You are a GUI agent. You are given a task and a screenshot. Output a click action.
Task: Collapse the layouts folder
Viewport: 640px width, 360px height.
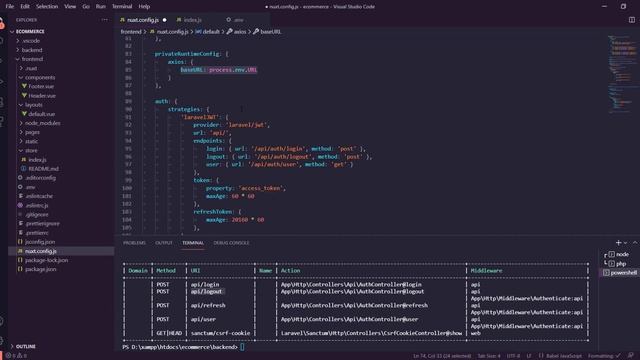tap(33, 105)
